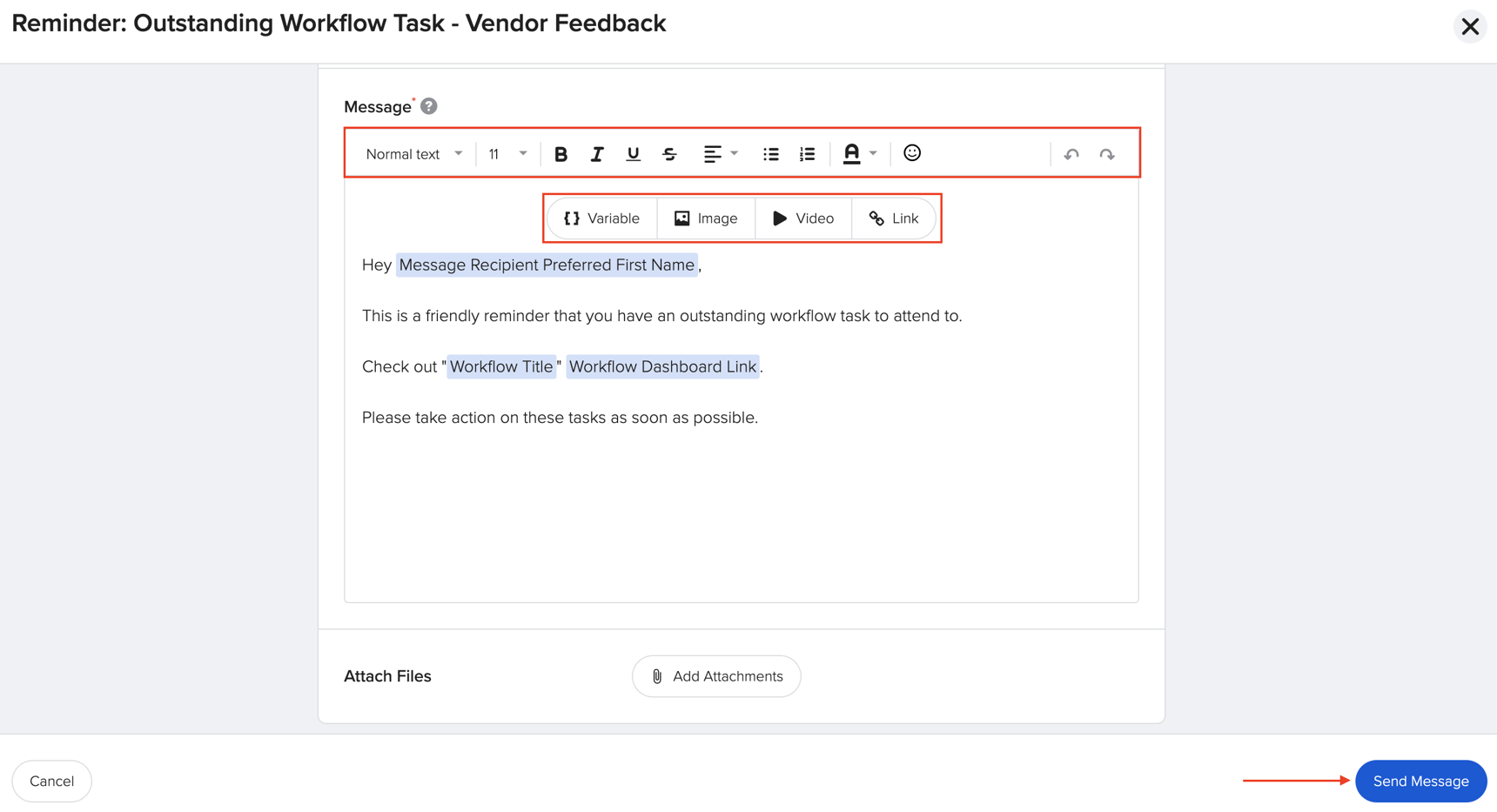Cancel the reminder message
The width and height of the screenshot is (1497, 812).
51,781
